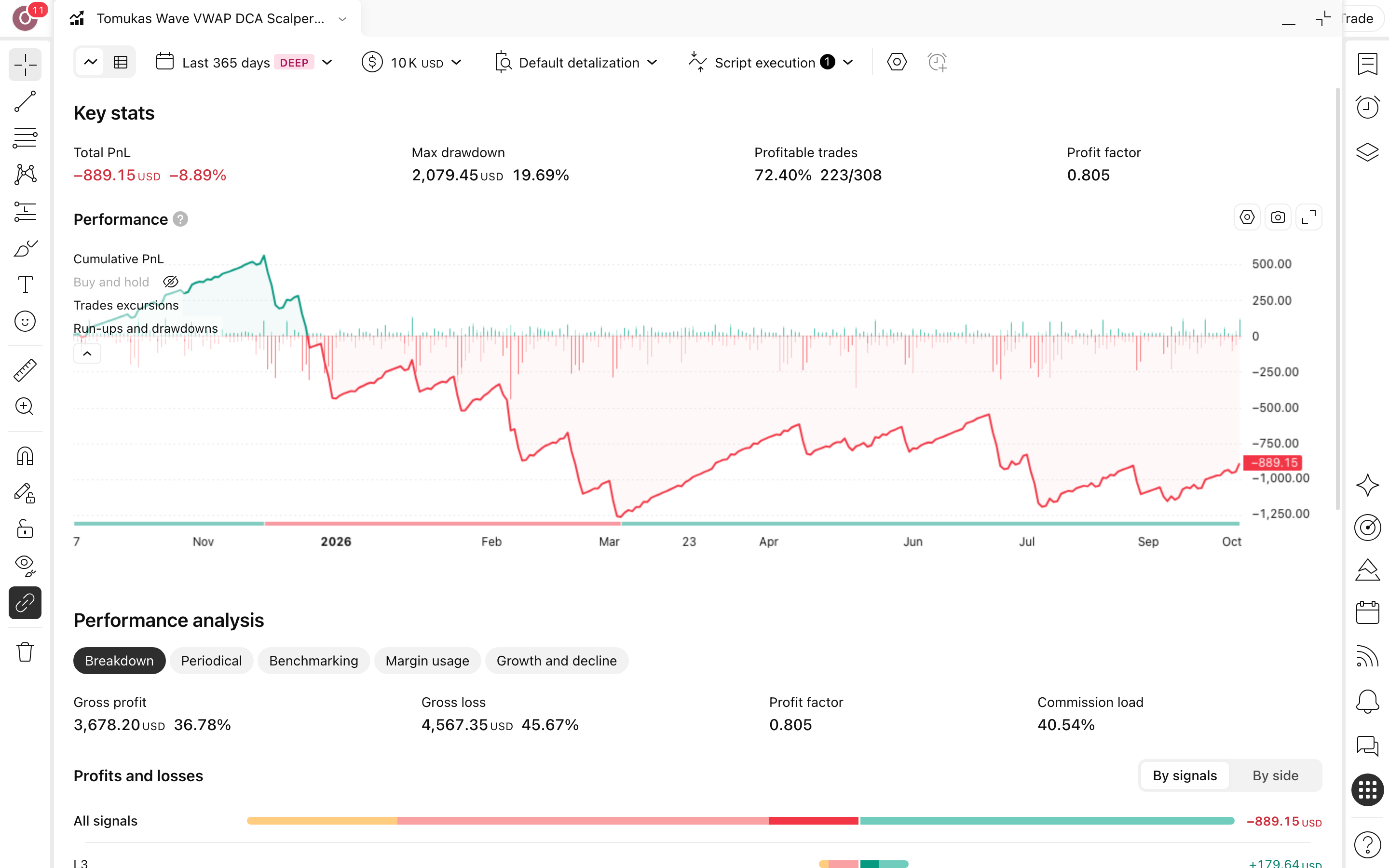Toggle hide all drawings eye icon

(x=25, y=566)
